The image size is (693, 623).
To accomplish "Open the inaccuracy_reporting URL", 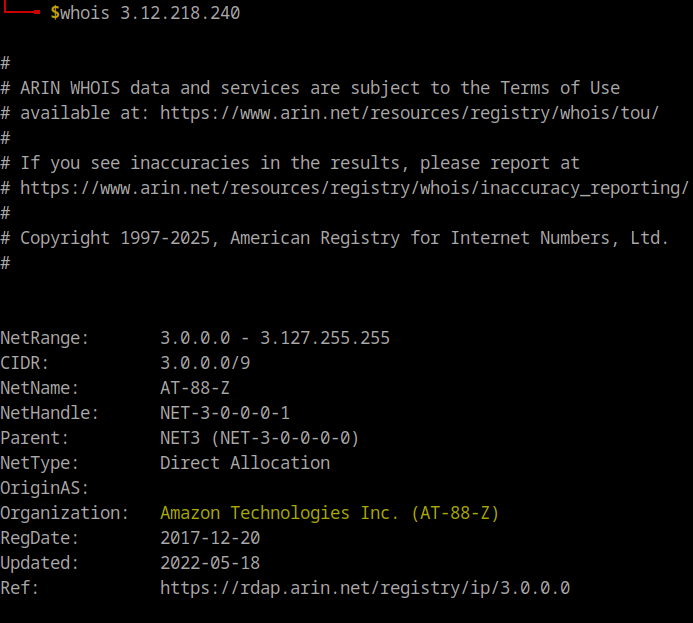I will pyautogui.click(x=354, y=188).
